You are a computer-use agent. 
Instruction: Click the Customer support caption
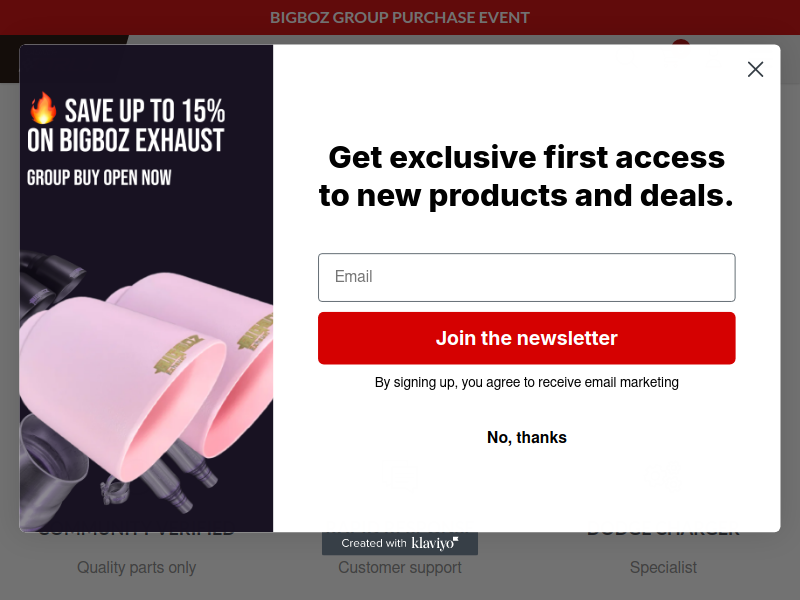point(400,567)
